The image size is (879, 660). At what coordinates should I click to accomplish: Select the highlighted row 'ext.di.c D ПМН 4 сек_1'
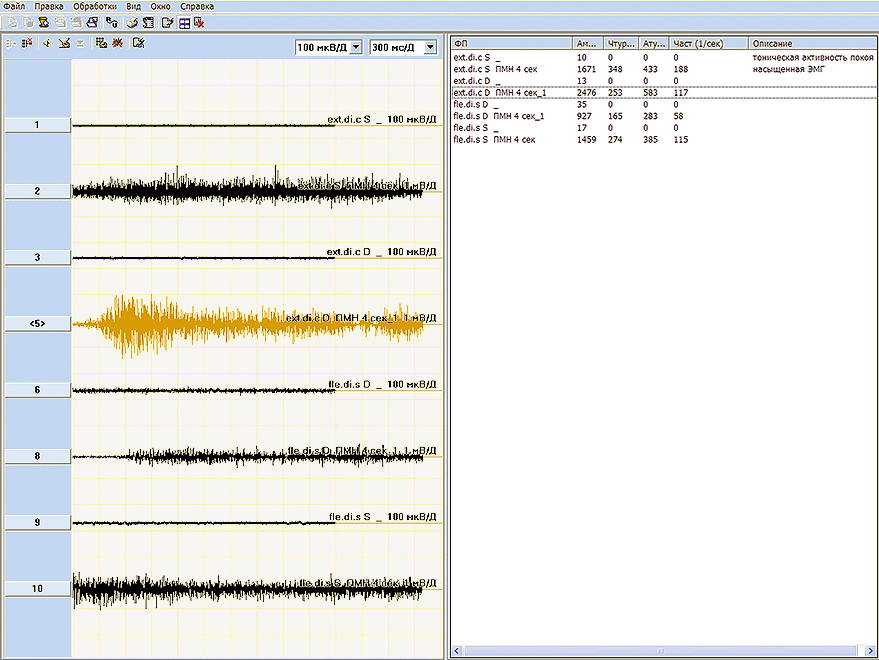click(664, 93)
